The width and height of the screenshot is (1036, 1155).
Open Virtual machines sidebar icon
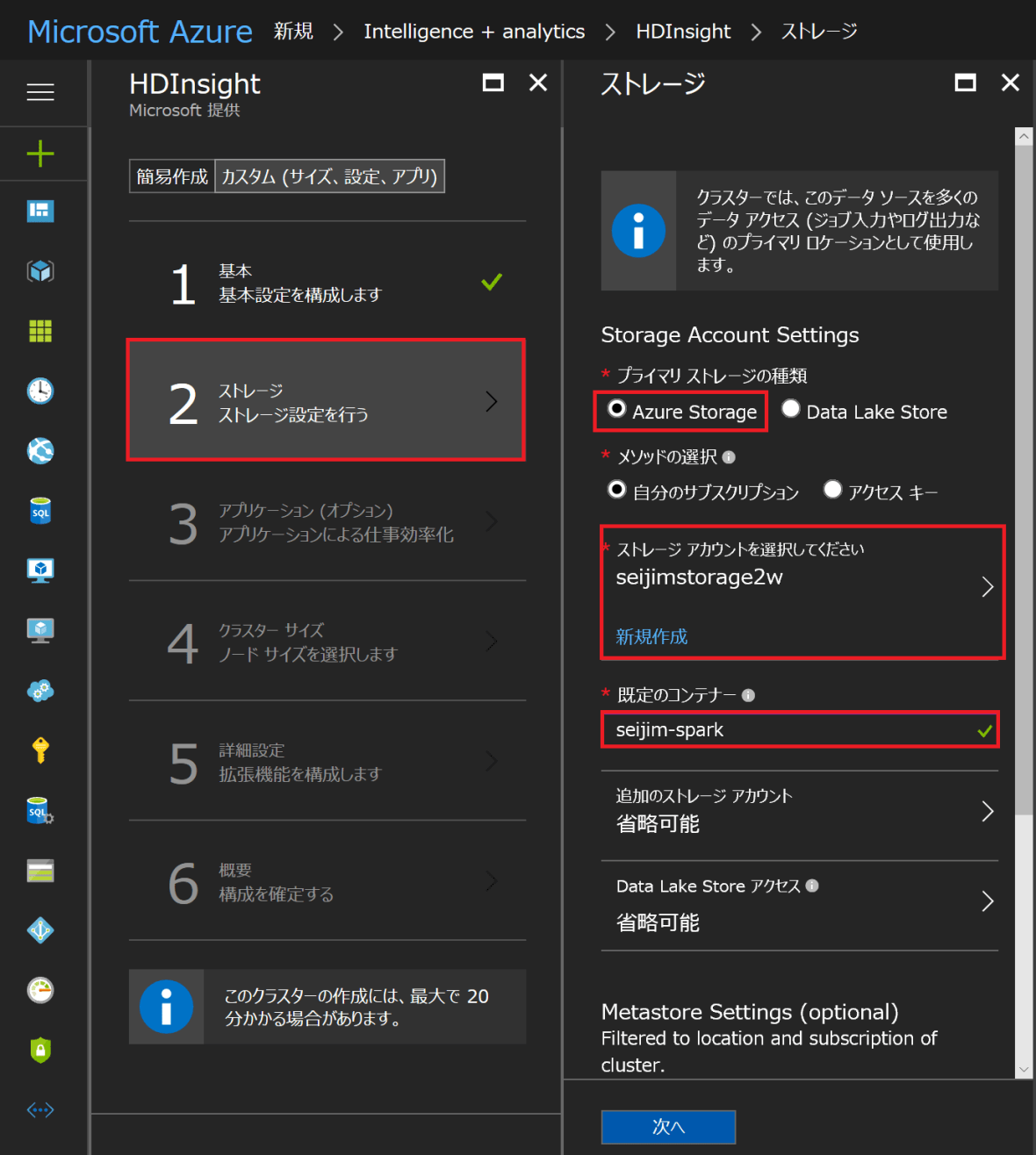pos(40,570)
